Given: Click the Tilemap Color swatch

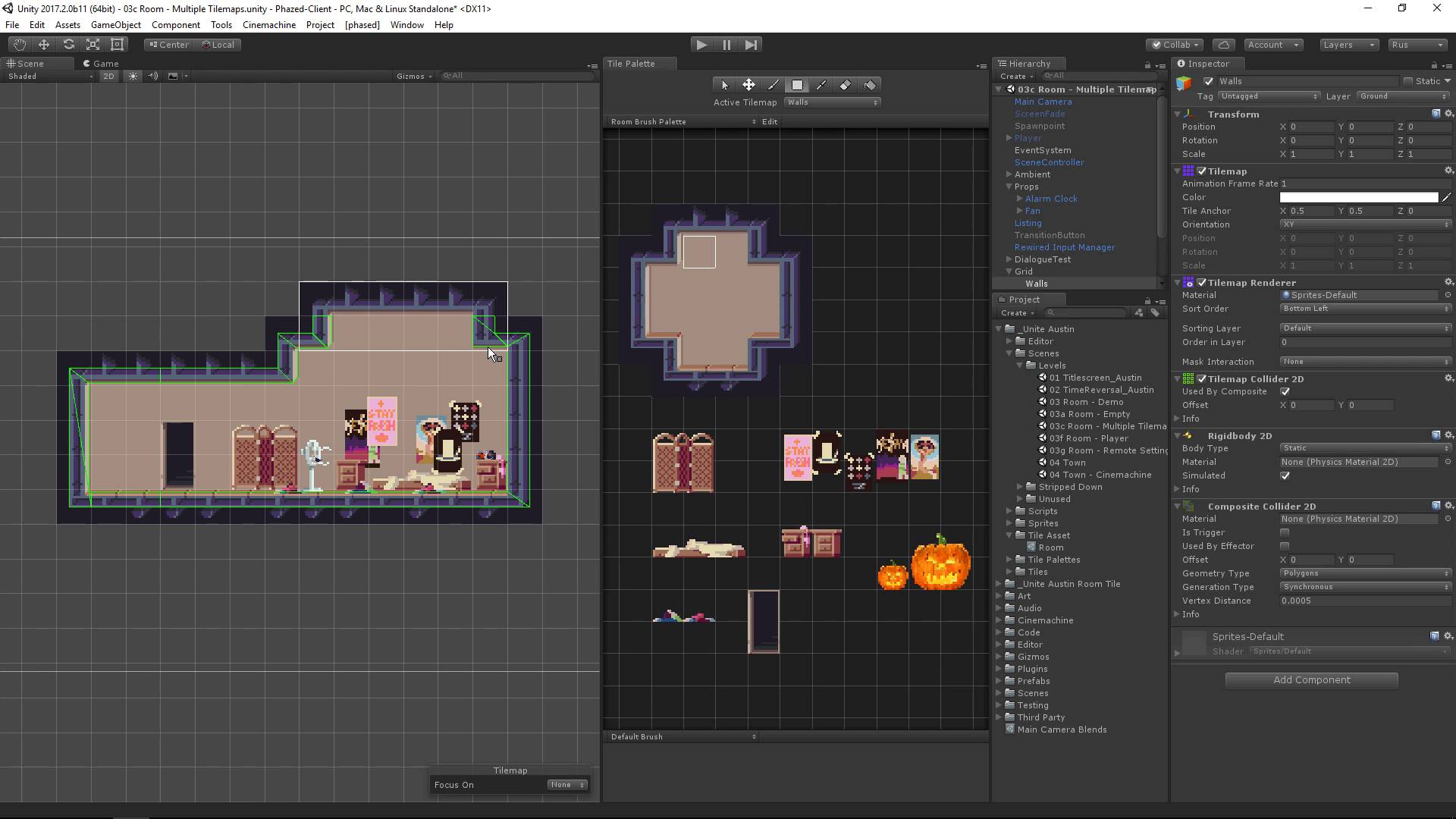Looking at the screenshot, I should pos(1358,197).
